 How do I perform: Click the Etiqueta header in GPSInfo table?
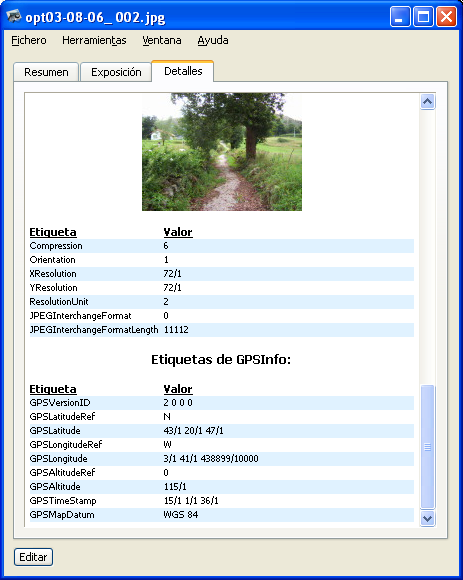click(x=53, y=389)
